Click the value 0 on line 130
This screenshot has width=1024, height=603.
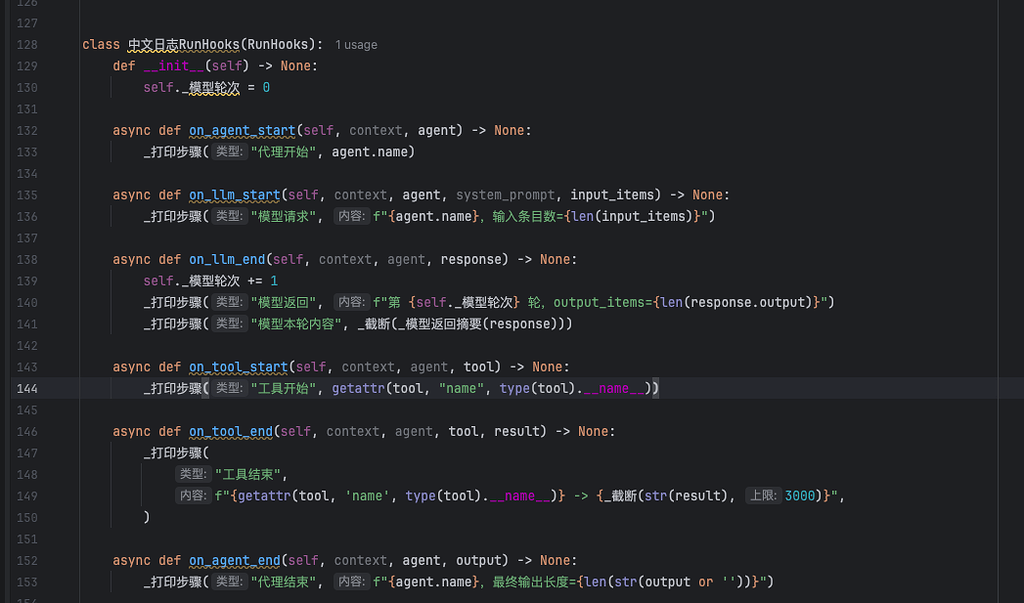[x=266, y=88]
